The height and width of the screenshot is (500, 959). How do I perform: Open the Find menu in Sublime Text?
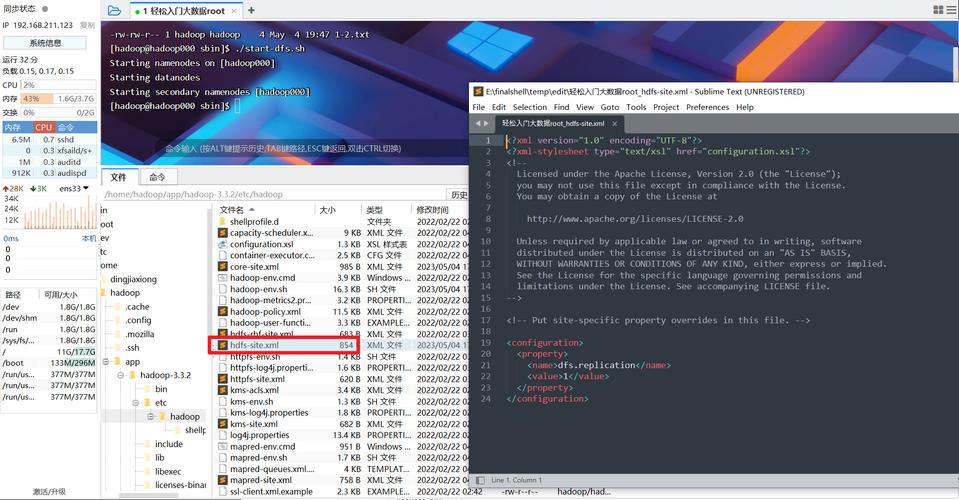point(561,107)
